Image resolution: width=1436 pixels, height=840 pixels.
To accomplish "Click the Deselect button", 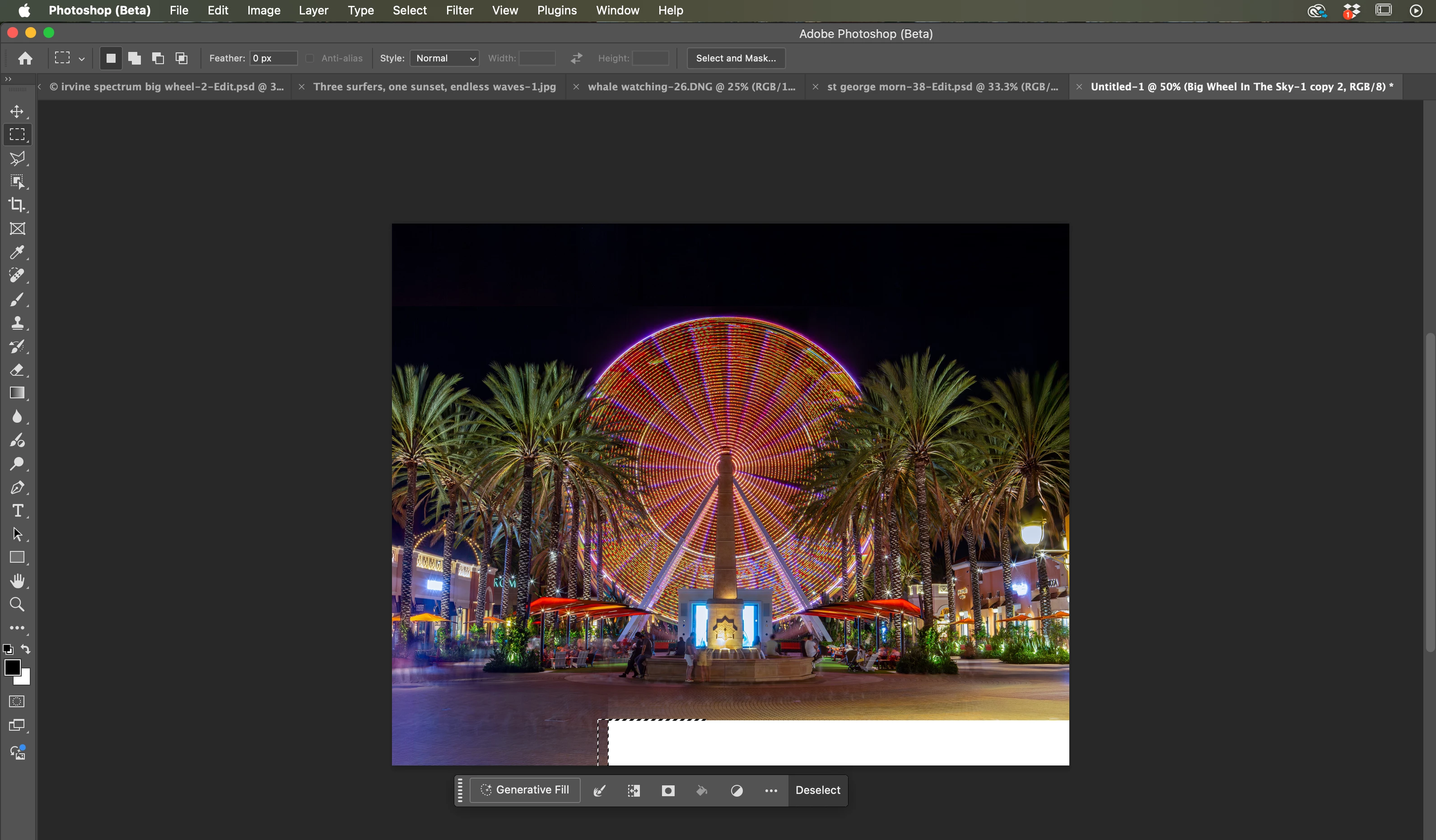I will click(x=817, y=790).
